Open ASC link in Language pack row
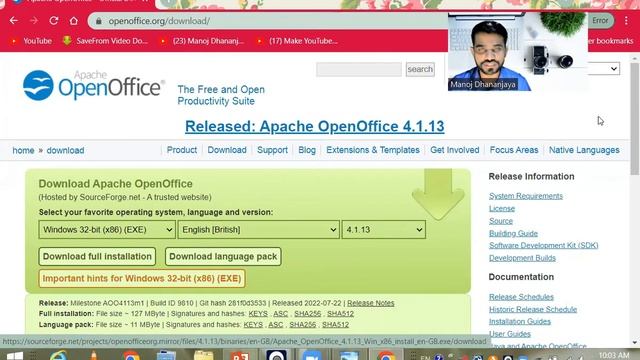Viewport: 640px width, 360px height. pos(276,325)
